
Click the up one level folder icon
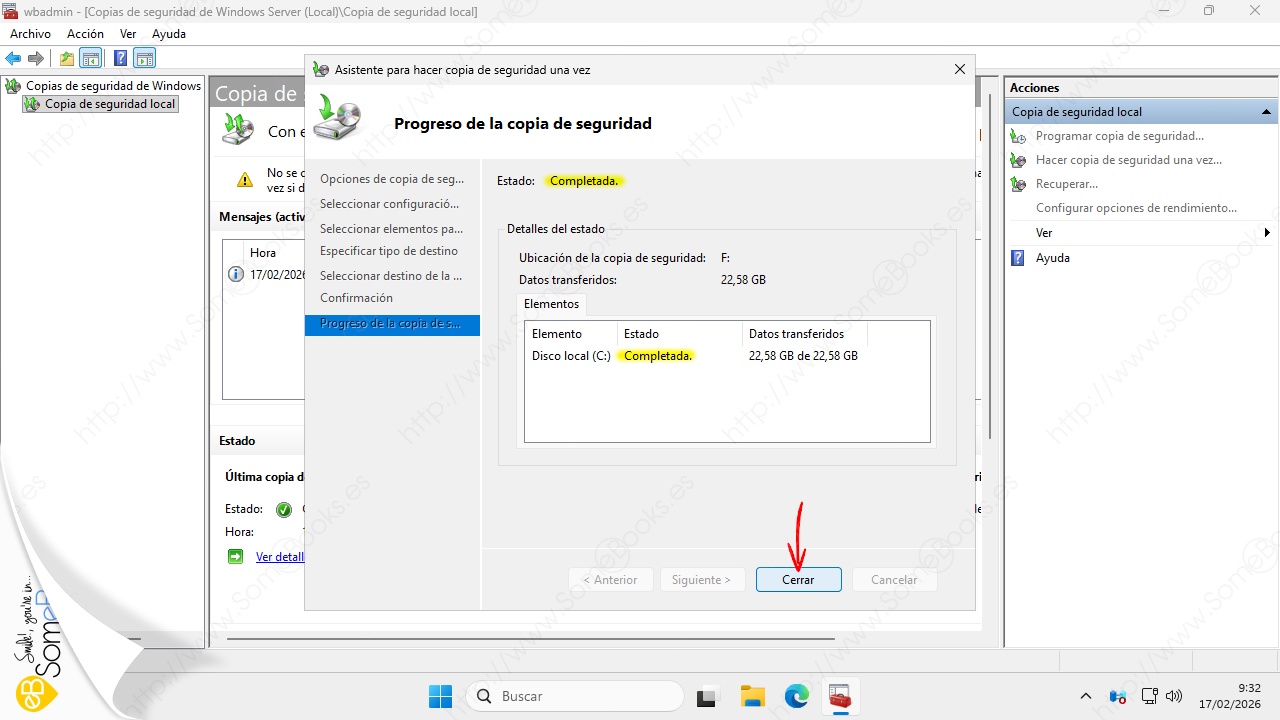pyautogui.click(x=67, y=58)
